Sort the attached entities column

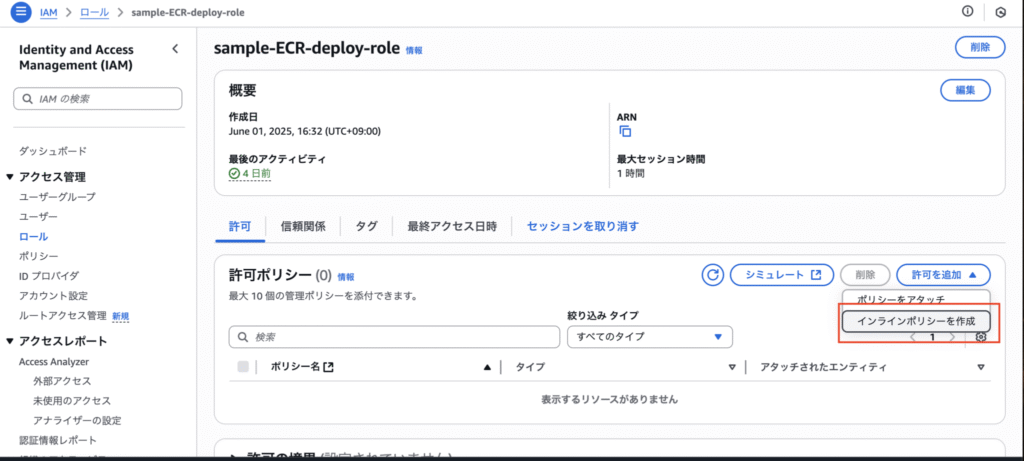981,368
